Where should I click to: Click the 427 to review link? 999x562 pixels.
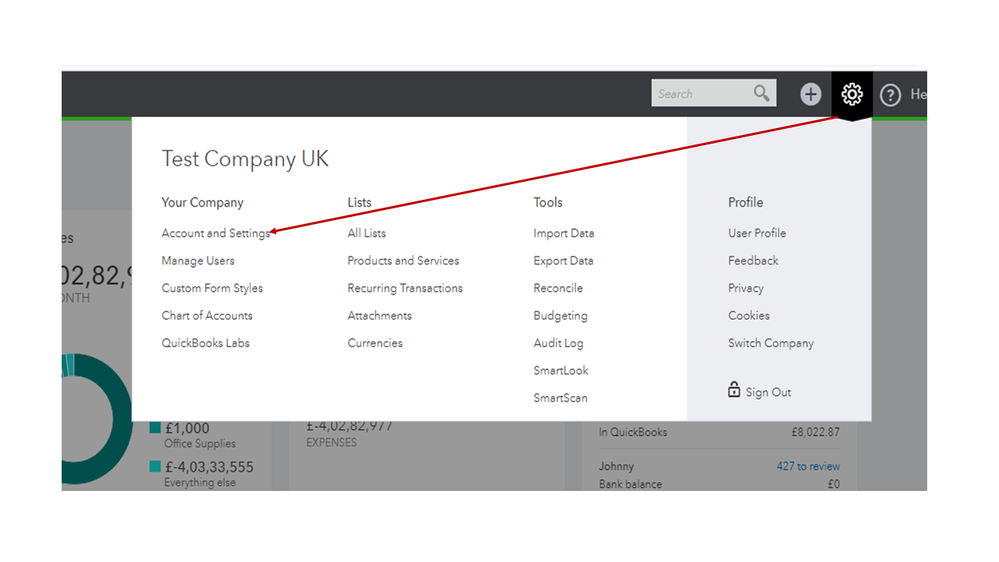pos(808,466)
